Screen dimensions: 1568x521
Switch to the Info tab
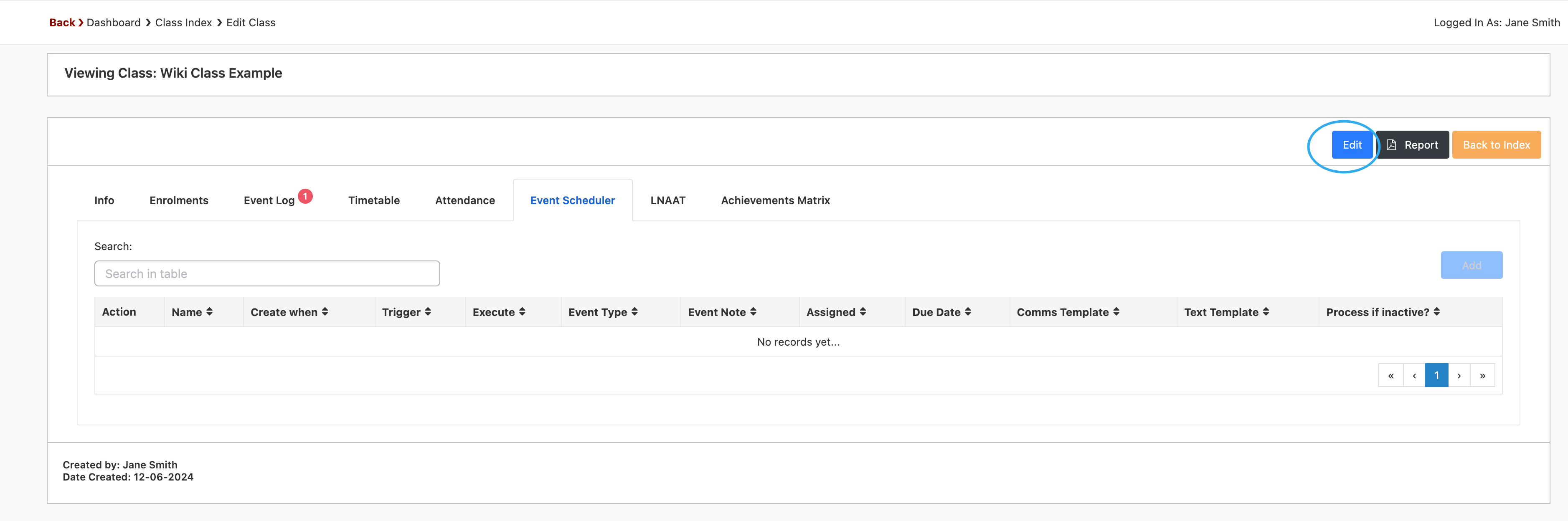[x=104, y=200]
